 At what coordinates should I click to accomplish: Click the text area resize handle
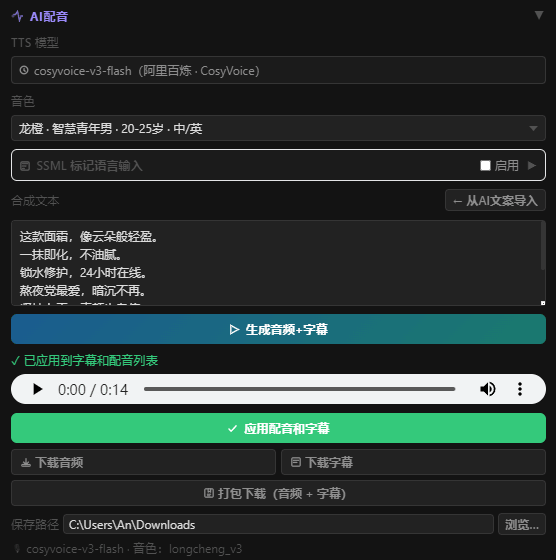pos(543,303)
